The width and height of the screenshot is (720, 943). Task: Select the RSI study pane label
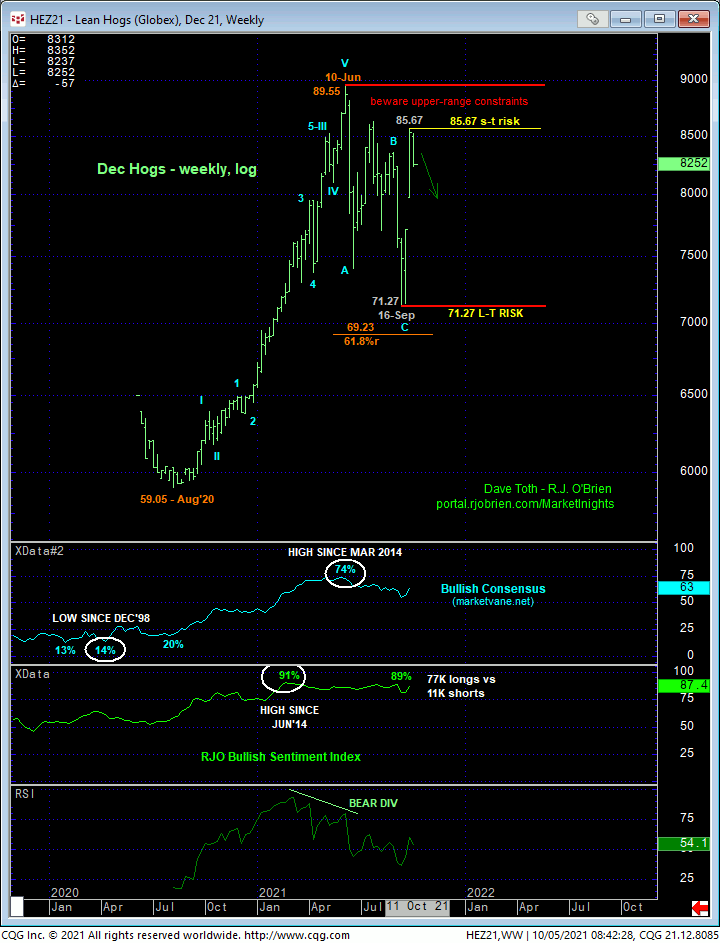pyautogui.click(x=22, y=791)
